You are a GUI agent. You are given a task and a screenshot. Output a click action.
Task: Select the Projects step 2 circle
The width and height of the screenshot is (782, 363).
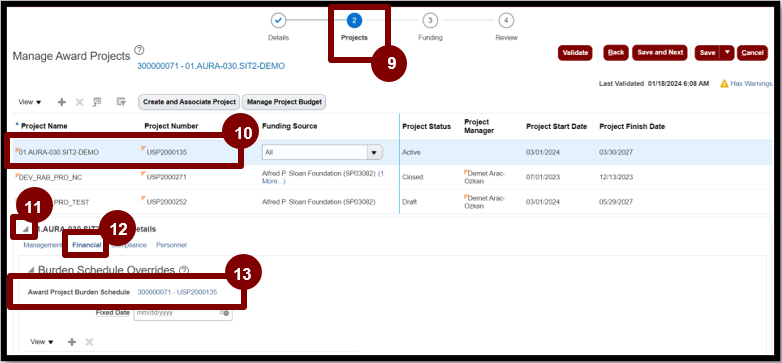click(354, 20)
